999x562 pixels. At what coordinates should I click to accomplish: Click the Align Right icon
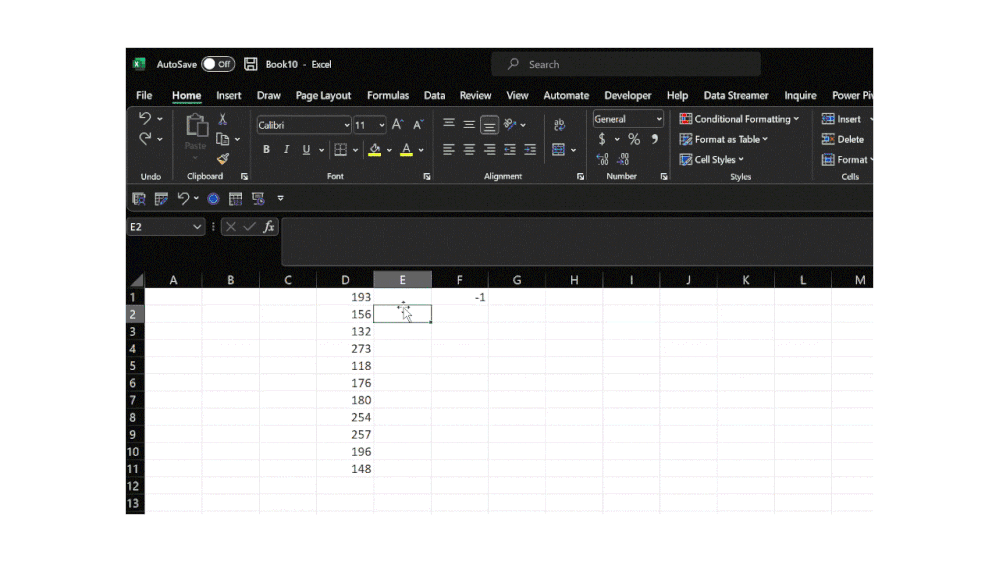[489, 150]
